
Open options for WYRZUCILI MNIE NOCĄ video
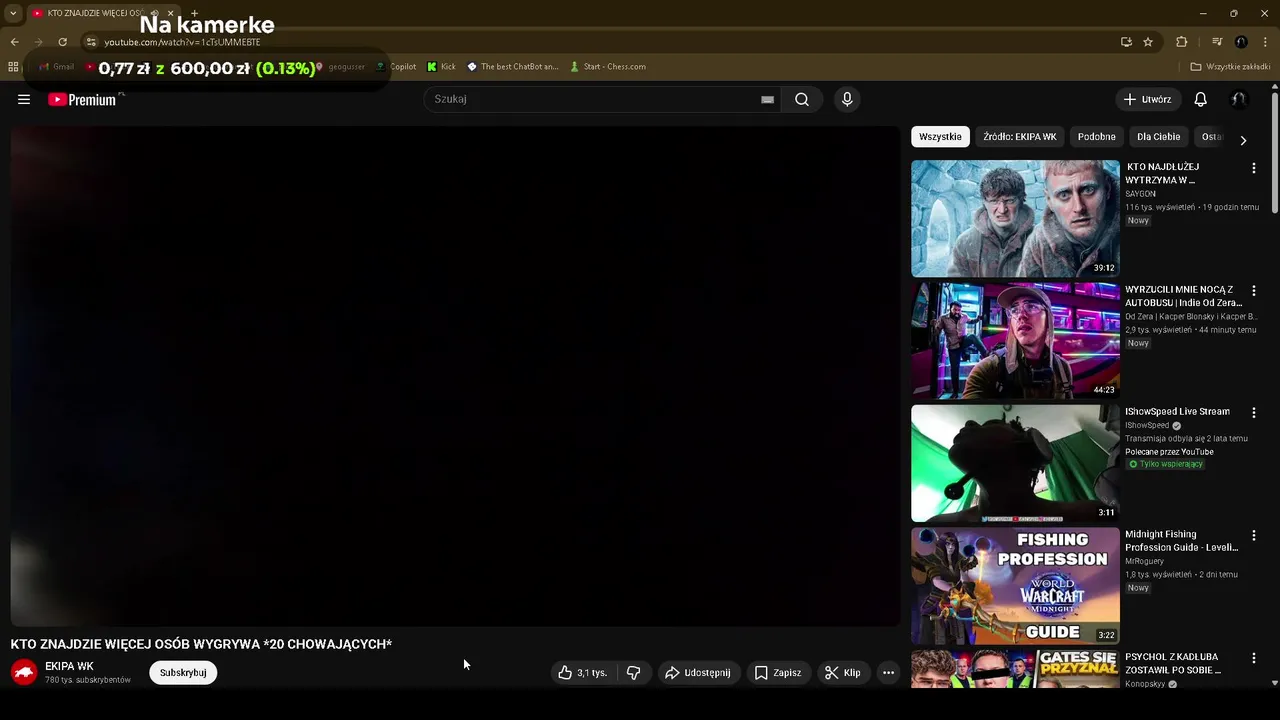click(x=1253, y=290)
